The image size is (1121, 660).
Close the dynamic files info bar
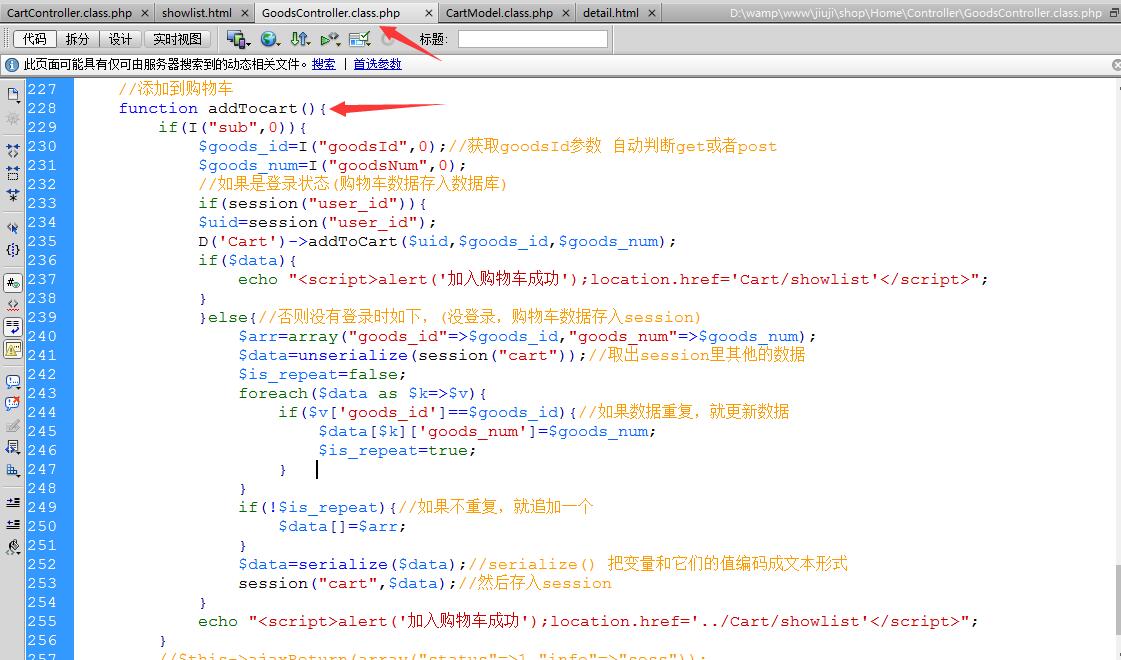pos(1116,65)
